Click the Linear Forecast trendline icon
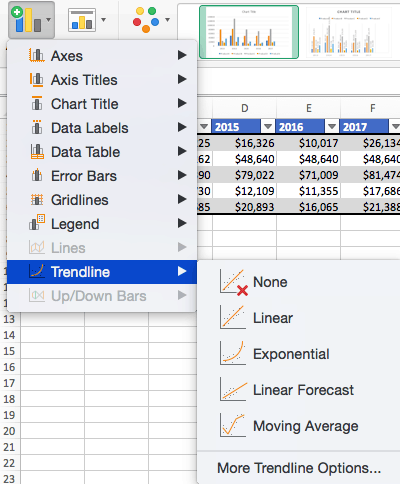Screen dimensions: 400x484 tap(233, 389)
